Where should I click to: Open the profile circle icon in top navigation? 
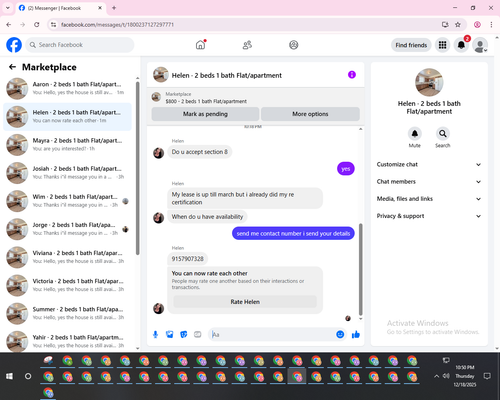294,45
